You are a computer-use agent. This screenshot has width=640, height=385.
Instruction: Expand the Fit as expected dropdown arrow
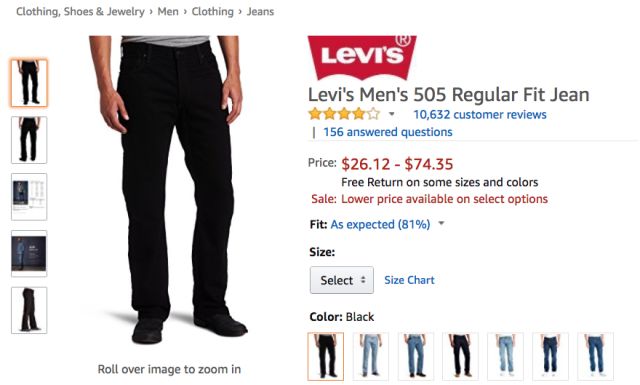click(x=441, y=224)
